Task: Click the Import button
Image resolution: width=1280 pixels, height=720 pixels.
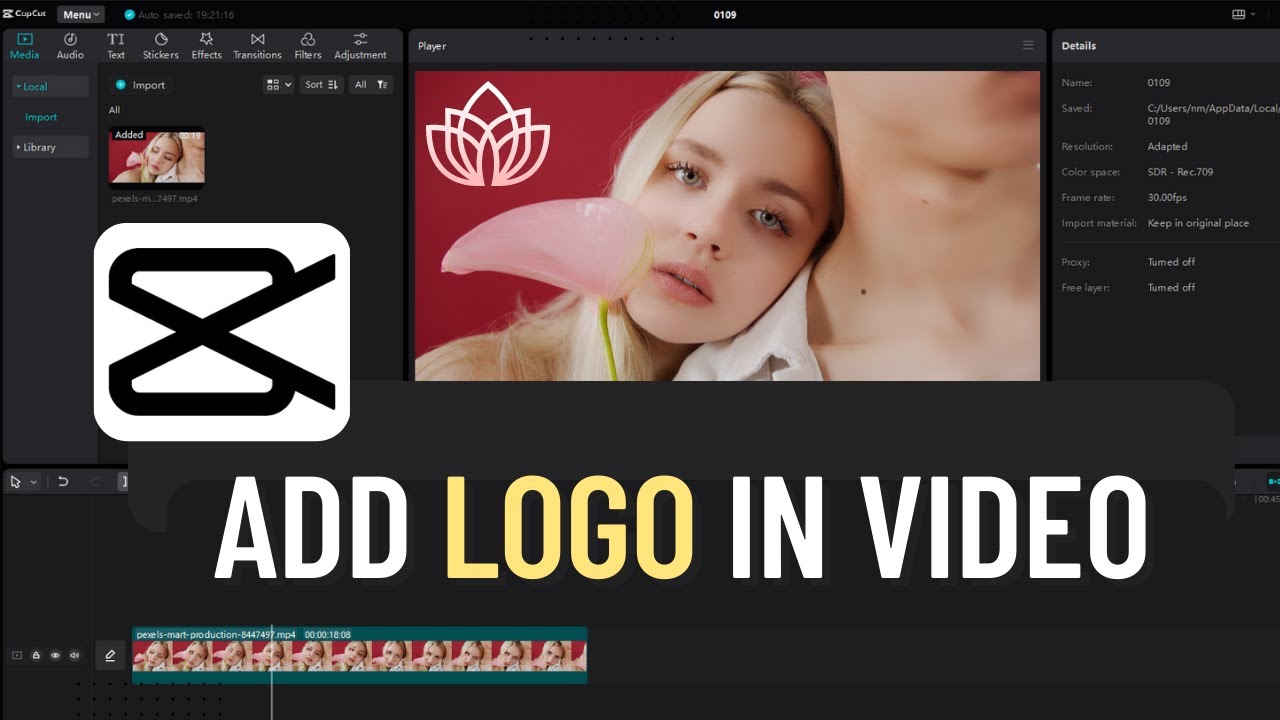Action: pyautogui.click(x=140, y=85)
